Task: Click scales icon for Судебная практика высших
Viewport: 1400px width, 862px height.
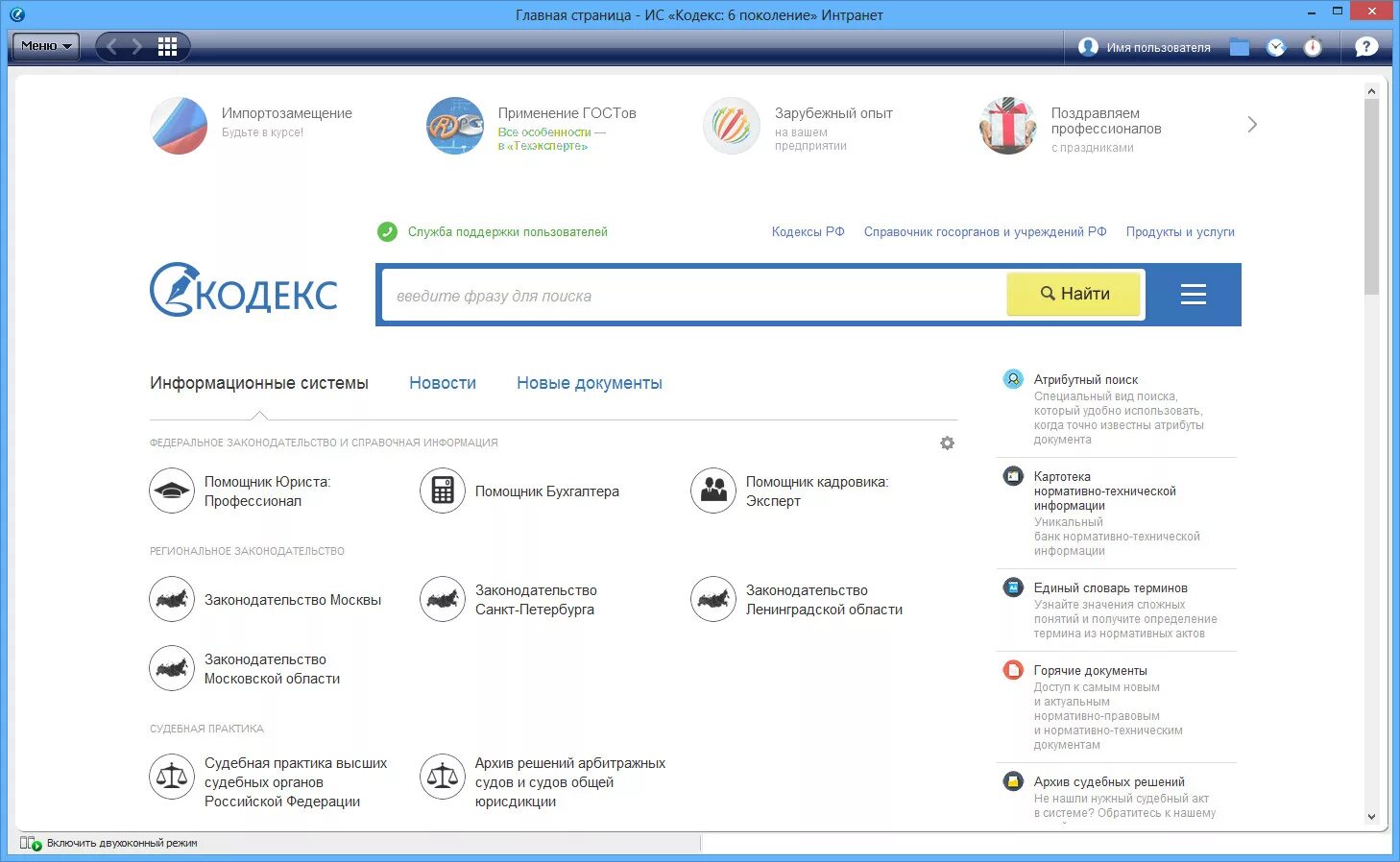Action: click(x=172, y=777)
